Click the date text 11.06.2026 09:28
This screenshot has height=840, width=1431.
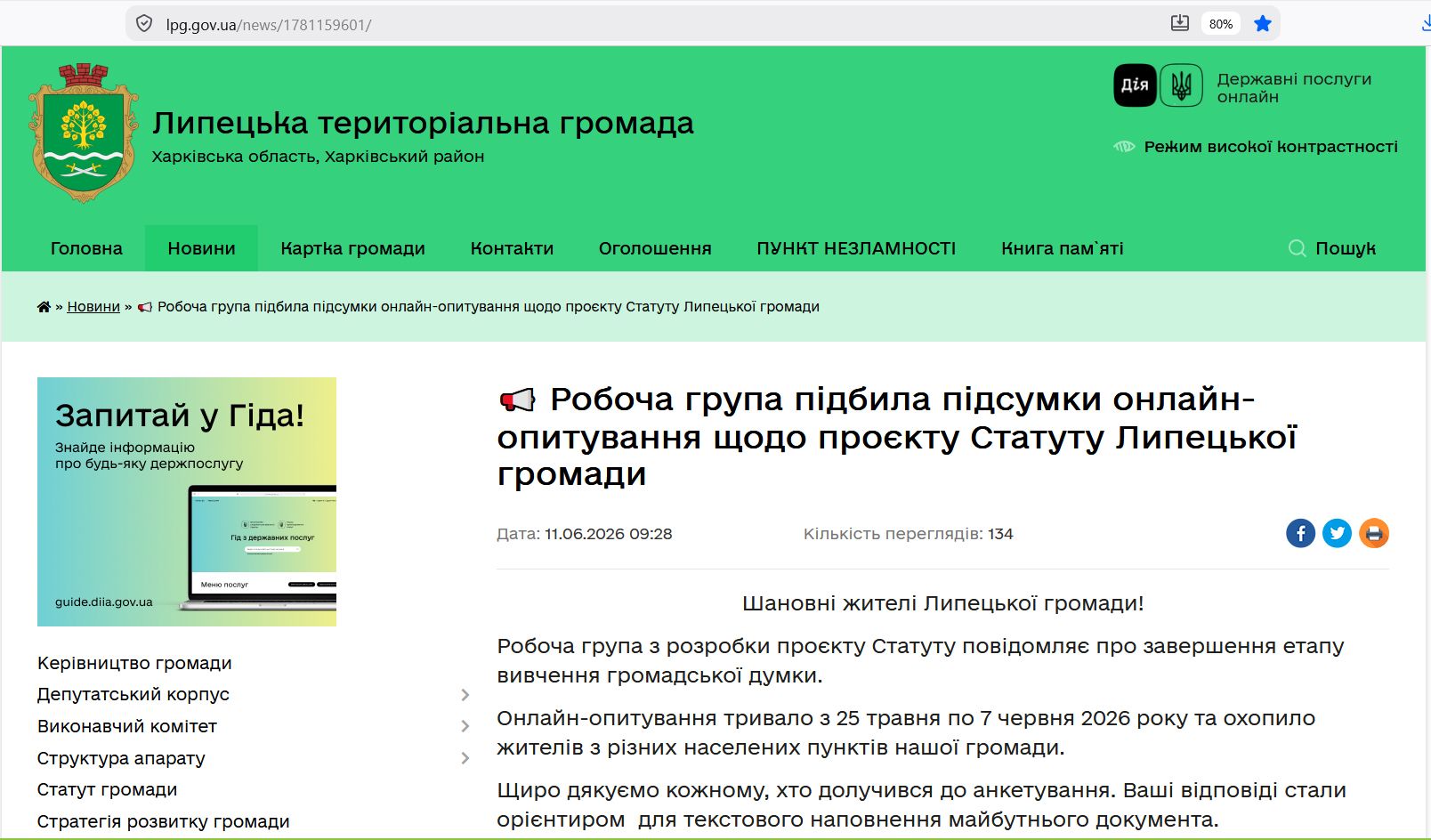pyautogui.click(x=609, y=534)
